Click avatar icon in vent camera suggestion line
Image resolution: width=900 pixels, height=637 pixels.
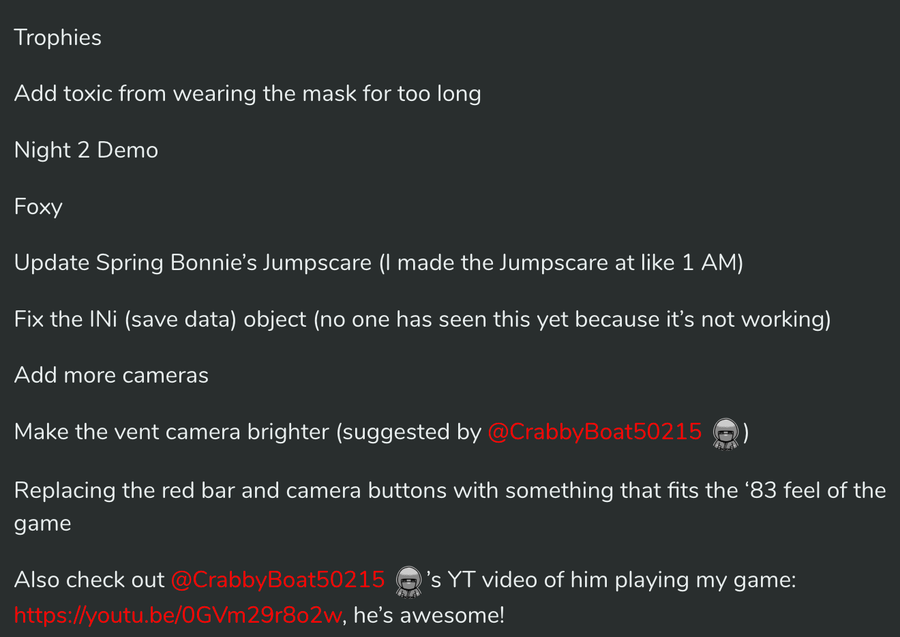[x=725, y=433]
